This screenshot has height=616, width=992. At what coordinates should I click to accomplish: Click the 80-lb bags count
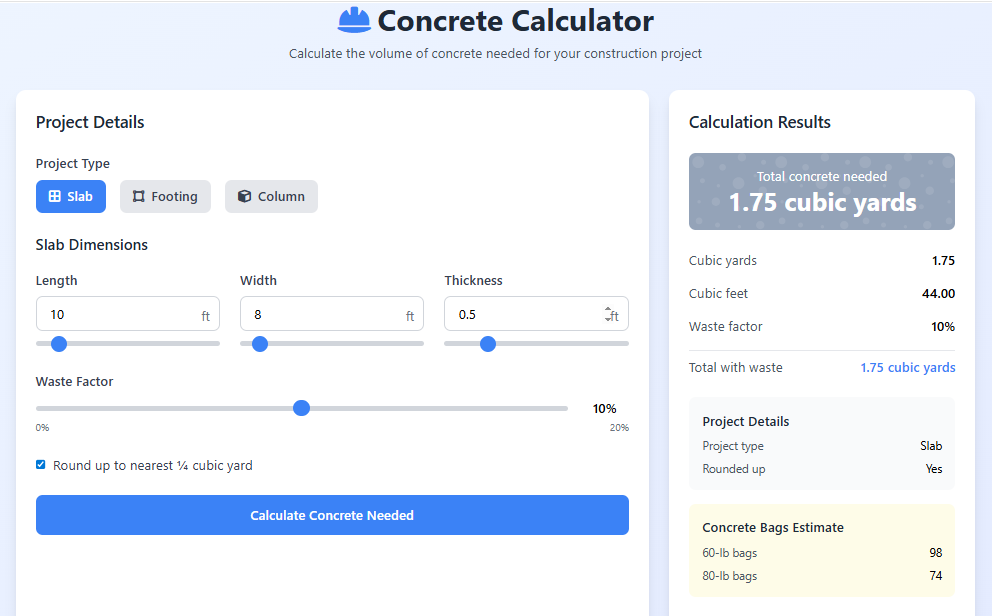click(935, 576)
